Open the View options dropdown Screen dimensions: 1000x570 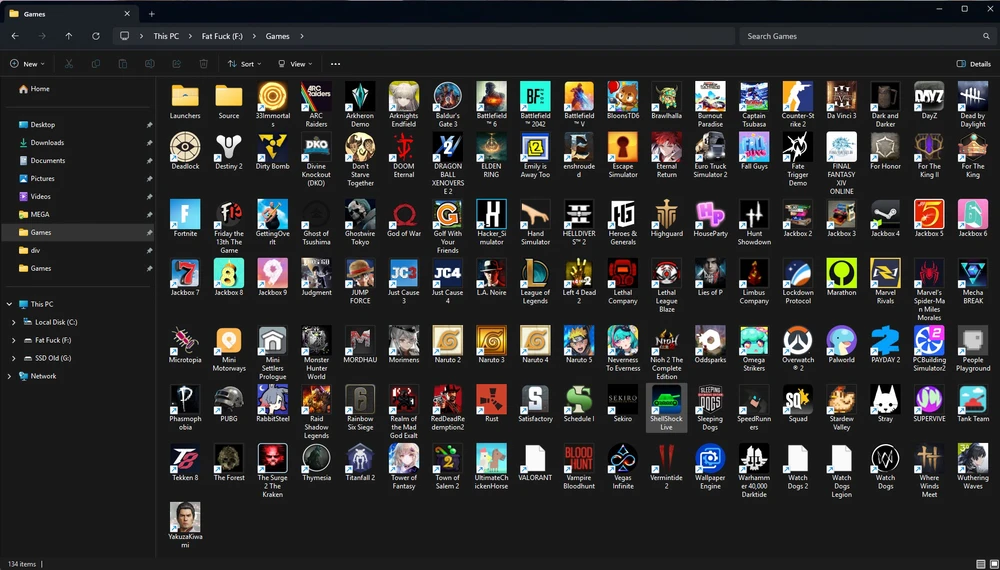tap(295, 64)
